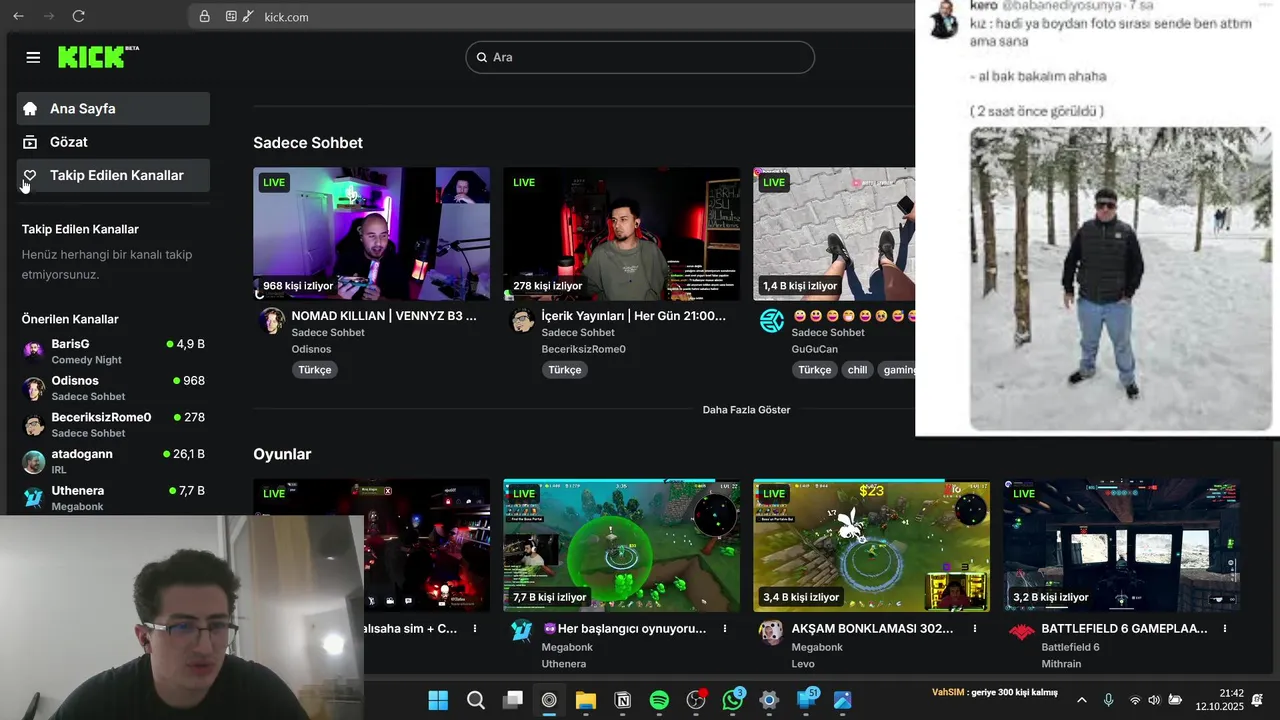Click Levo channel avatar
1280x720 pixels.
771,632
